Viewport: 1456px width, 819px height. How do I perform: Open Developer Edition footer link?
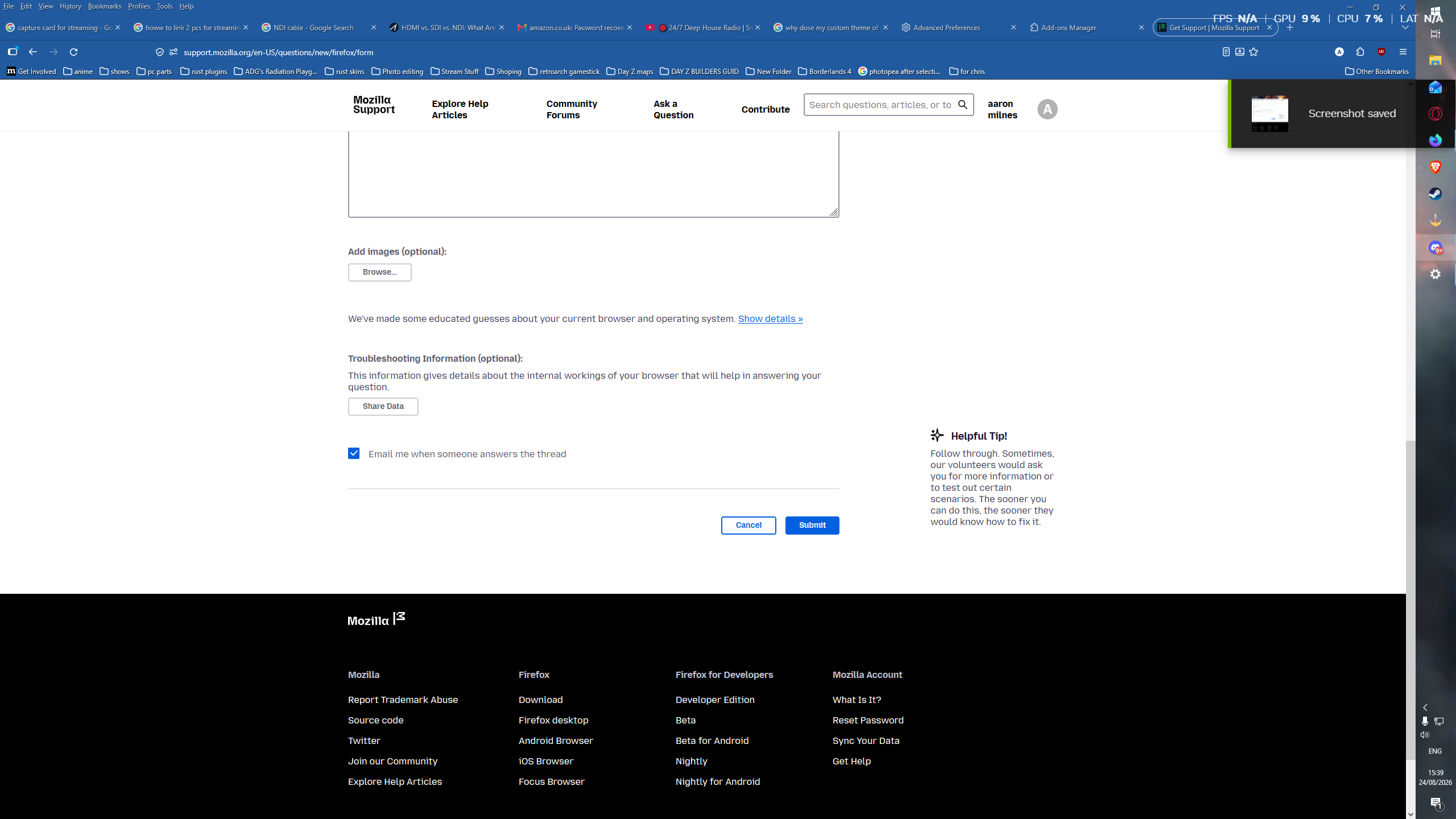click(715, 700)
